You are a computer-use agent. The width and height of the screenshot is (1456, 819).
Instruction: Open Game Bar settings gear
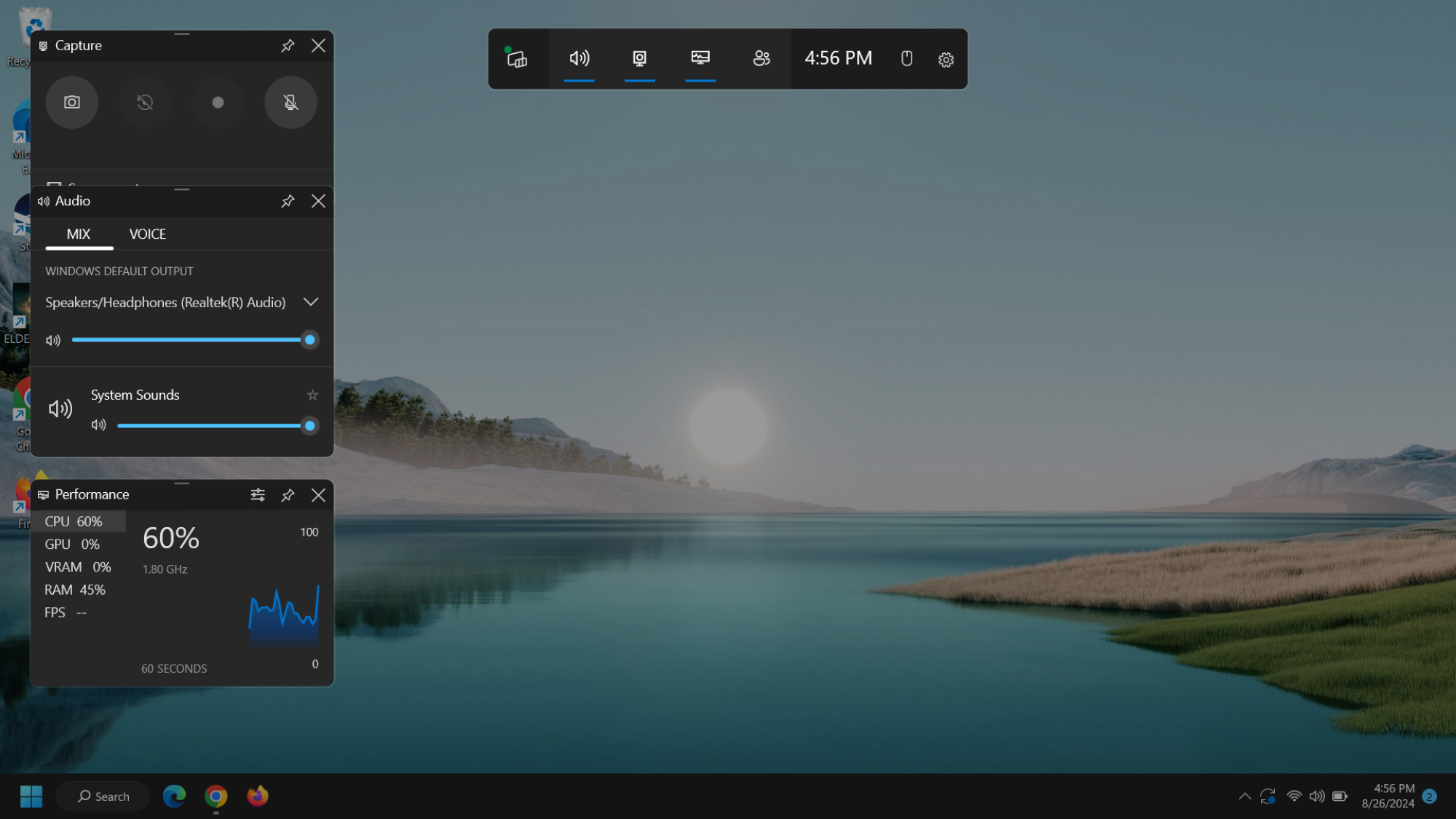click(x=946, y=60)
